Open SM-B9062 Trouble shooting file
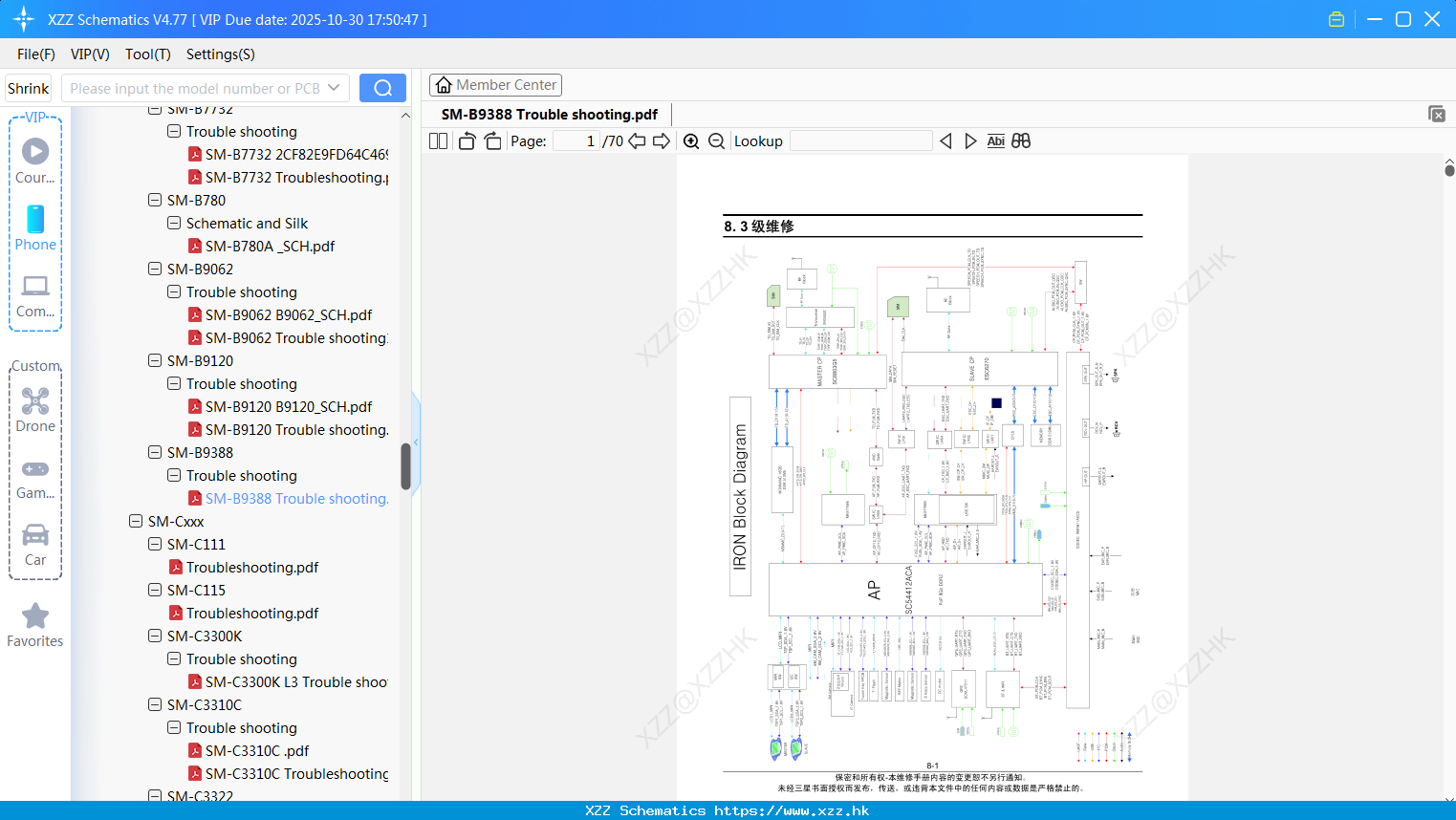The height and width of the screenshot is (820, 1456). point(288,337)
